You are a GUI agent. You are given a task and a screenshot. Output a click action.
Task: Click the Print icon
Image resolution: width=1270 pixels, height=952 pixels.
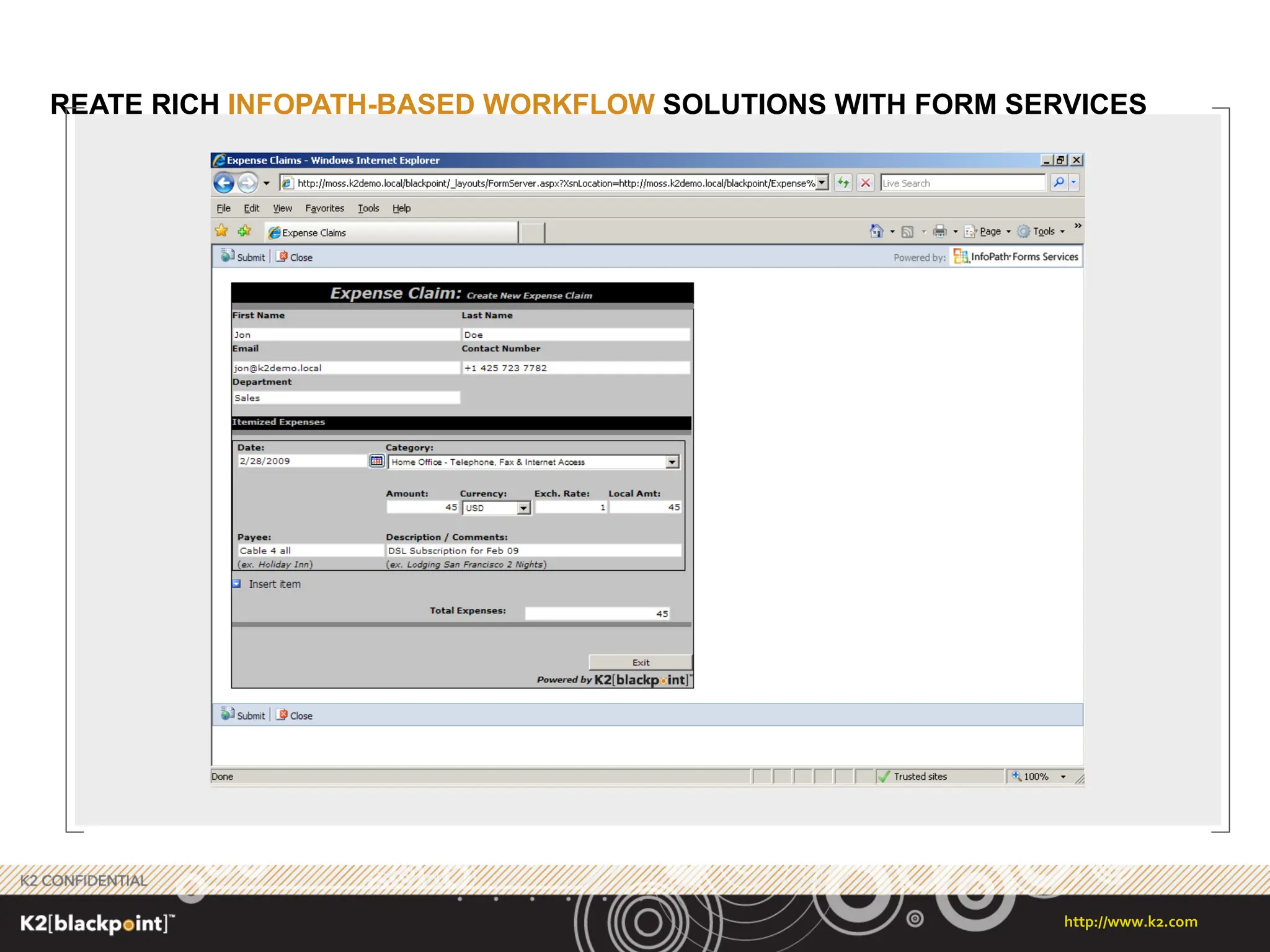940,231
